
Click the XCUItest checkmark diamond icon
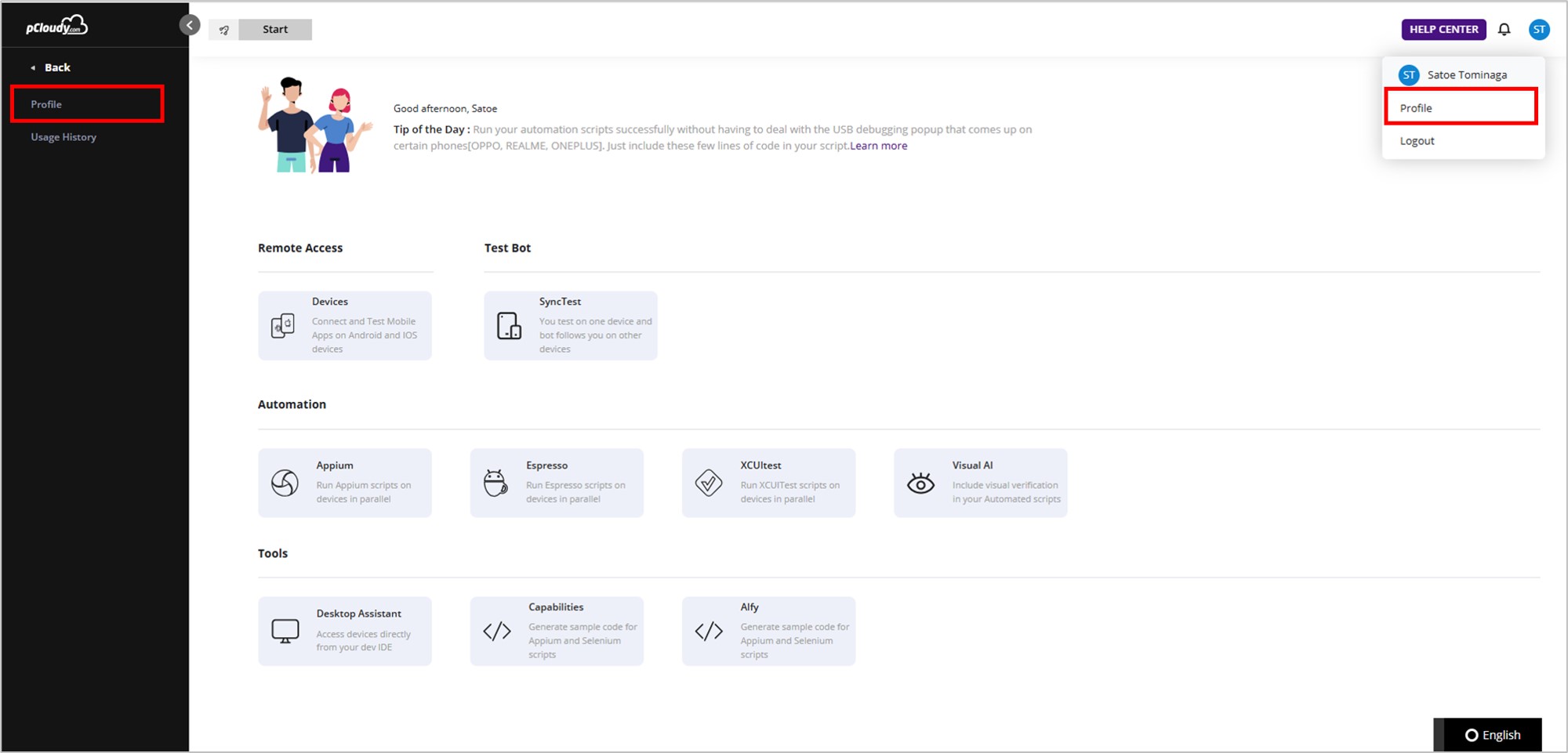click(x=709, y=483)
